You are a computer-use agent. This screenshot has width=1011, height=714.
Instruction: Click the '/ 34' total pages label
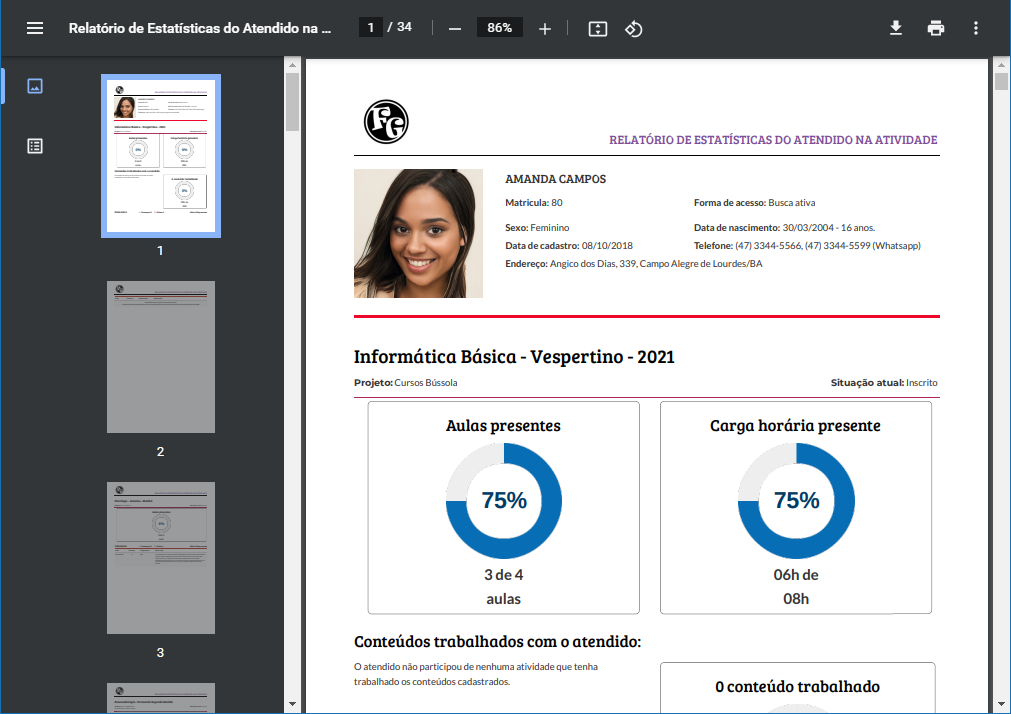pos(400,27)
